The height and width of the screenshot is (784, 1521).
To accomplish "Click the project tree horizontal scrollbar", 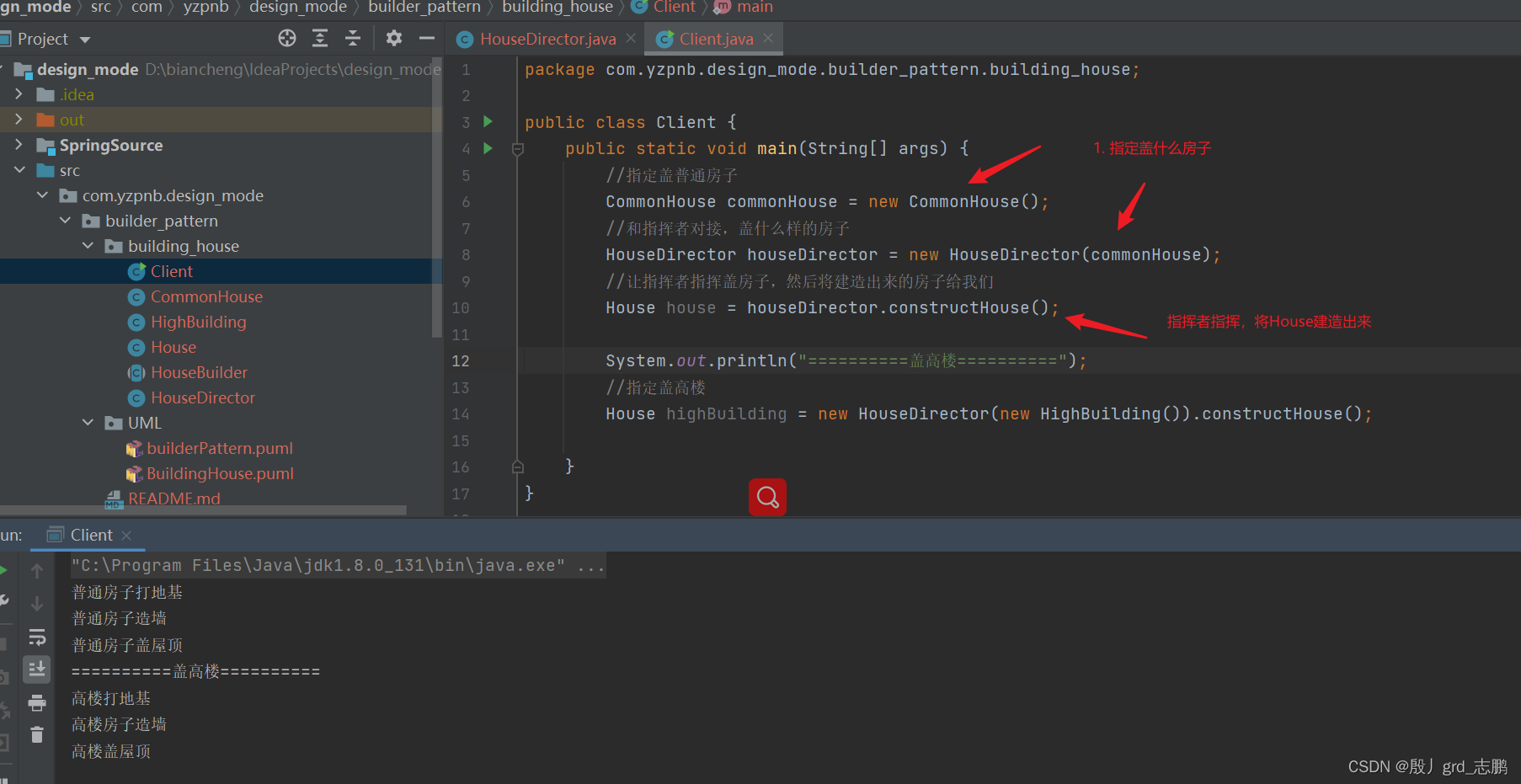I will point(204,509).
